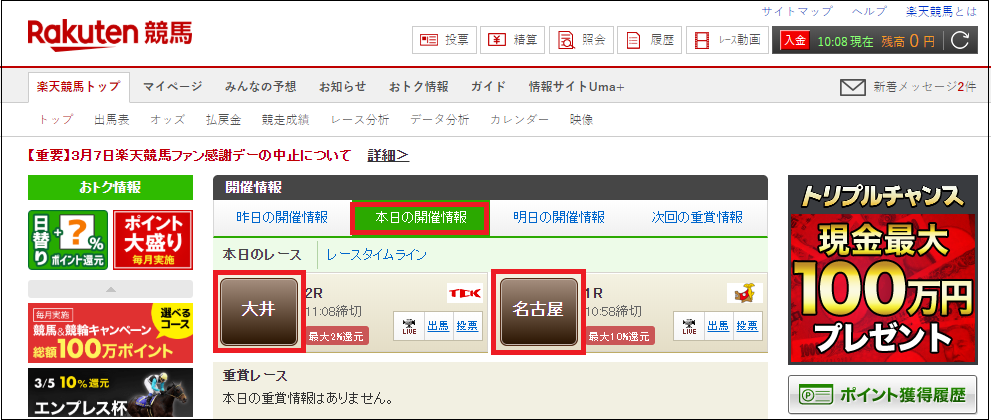Open the ポイント大盛り banner
The height and width of the screenshot is (420, 991).
(153, 240)
